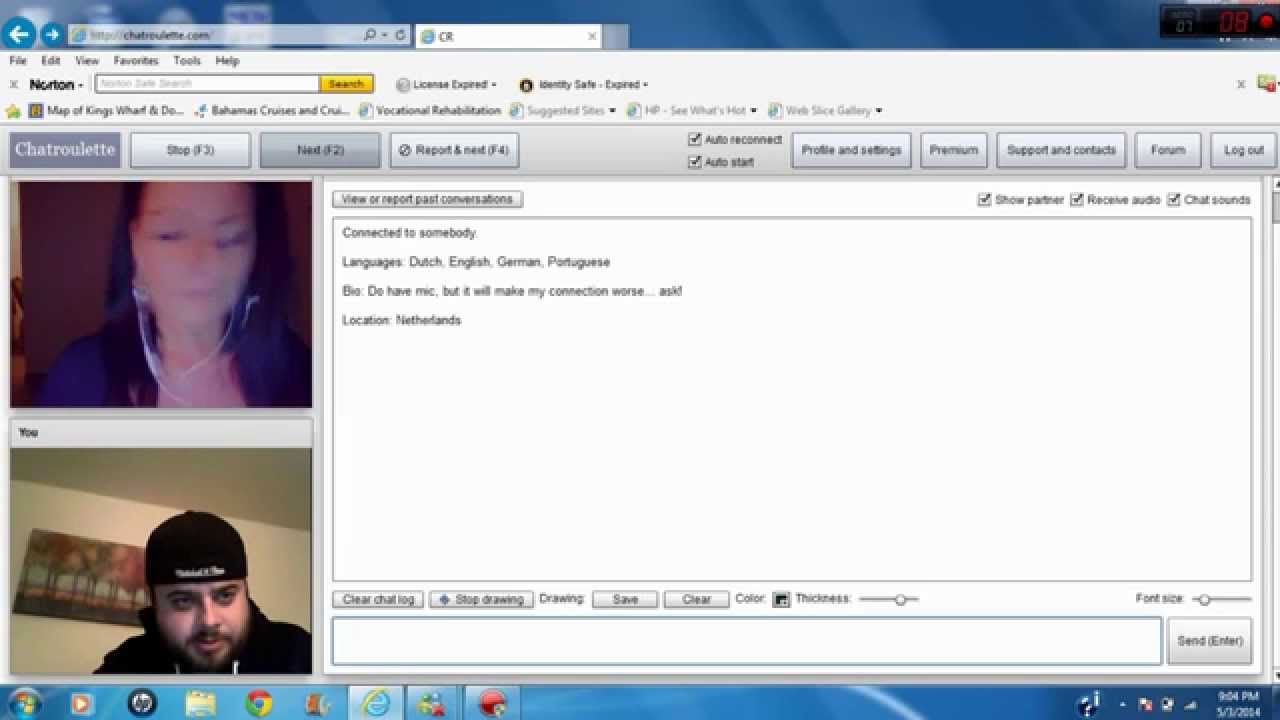Open the media player taskbar icon
Viewport: 1280px width, 720px height.
82,702
